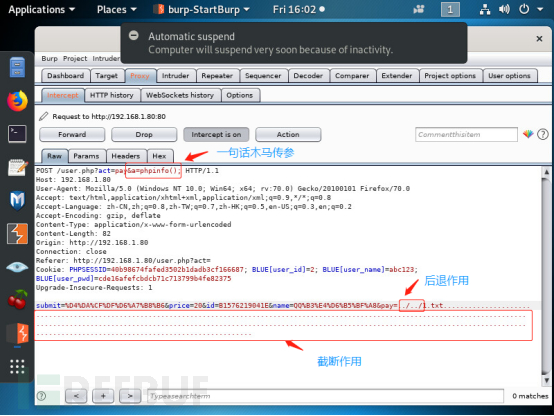Open the Maltego icon in dock
The width and height of the screenshot is (554, 416).
(x=17, y=200)
